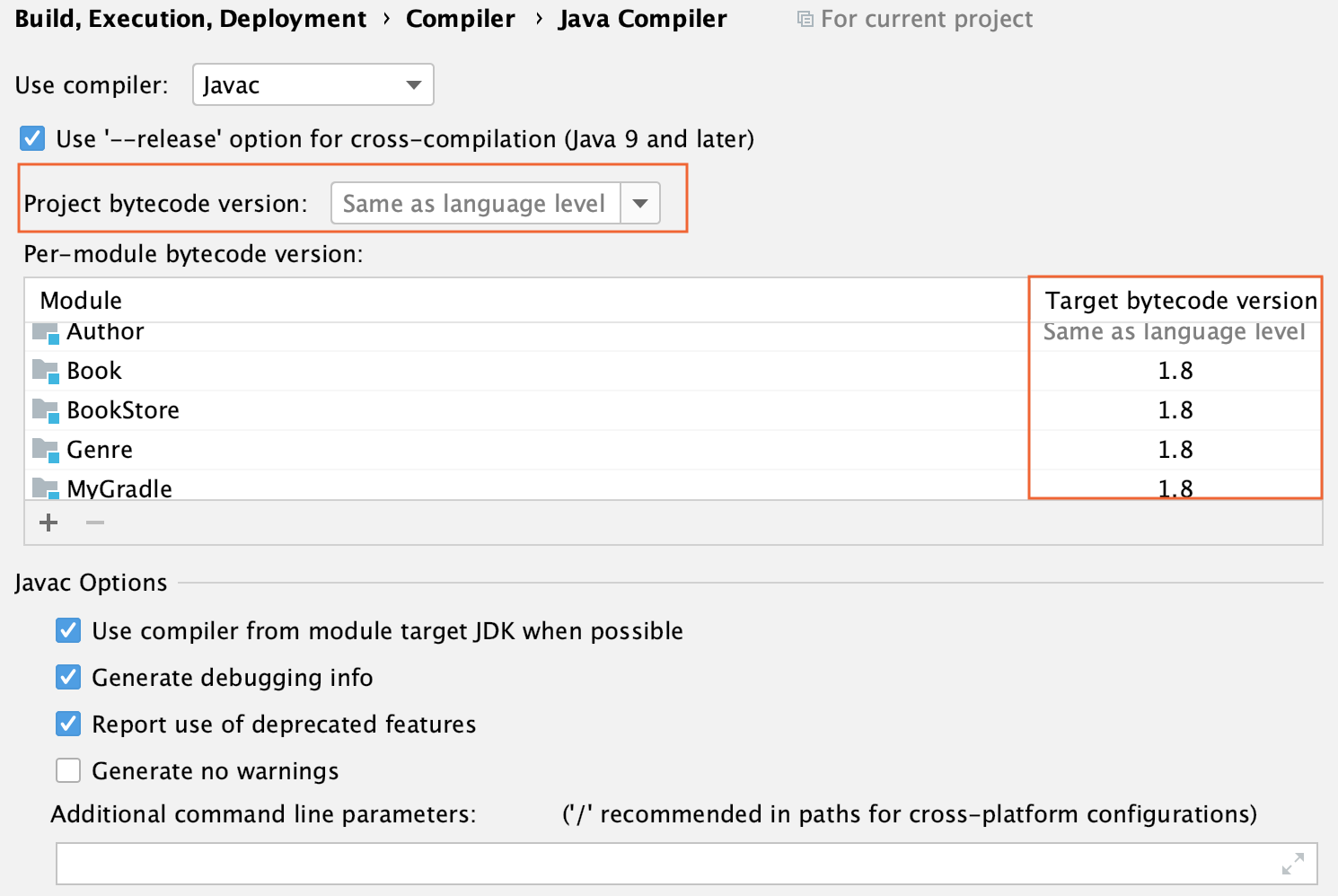Open the 'Project bytecode version' dropdown
Screen dimensions: 1338x896
pos(639,203)
